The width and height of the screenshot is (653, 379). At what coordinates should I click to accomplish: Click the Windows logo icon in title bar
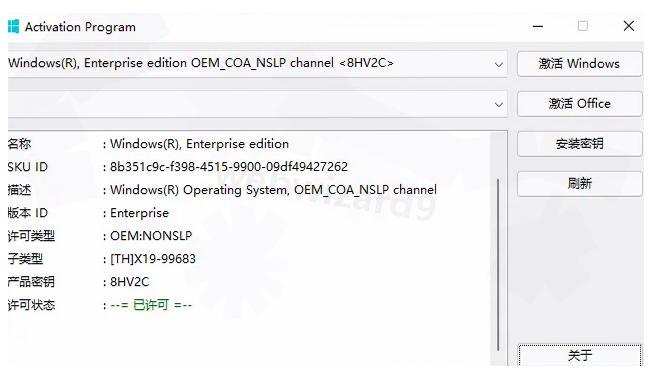(x=13, y=26)
